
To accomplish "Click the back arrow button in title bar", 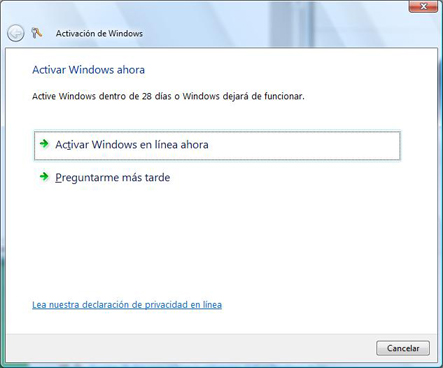I will pyautogui.click(x=16, y=33).
